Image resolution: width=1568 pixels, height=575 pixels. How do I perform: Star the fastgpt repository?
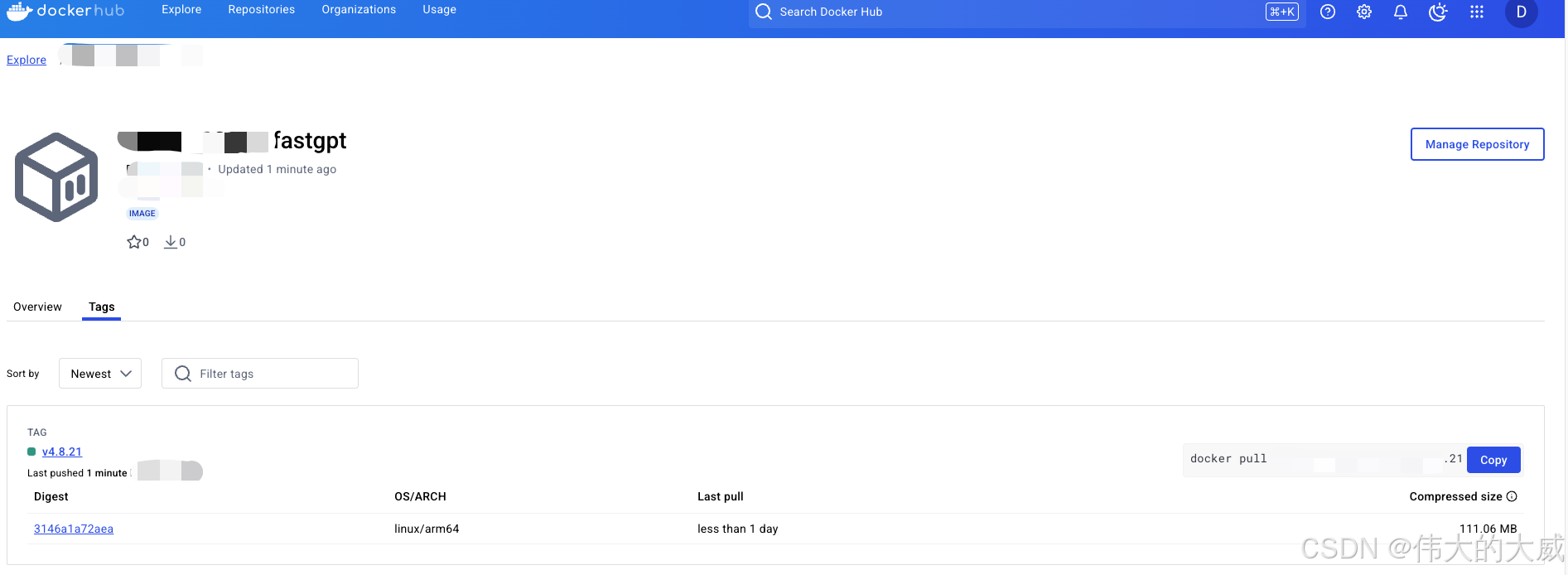pyautogui.click(x=134, y=242)
